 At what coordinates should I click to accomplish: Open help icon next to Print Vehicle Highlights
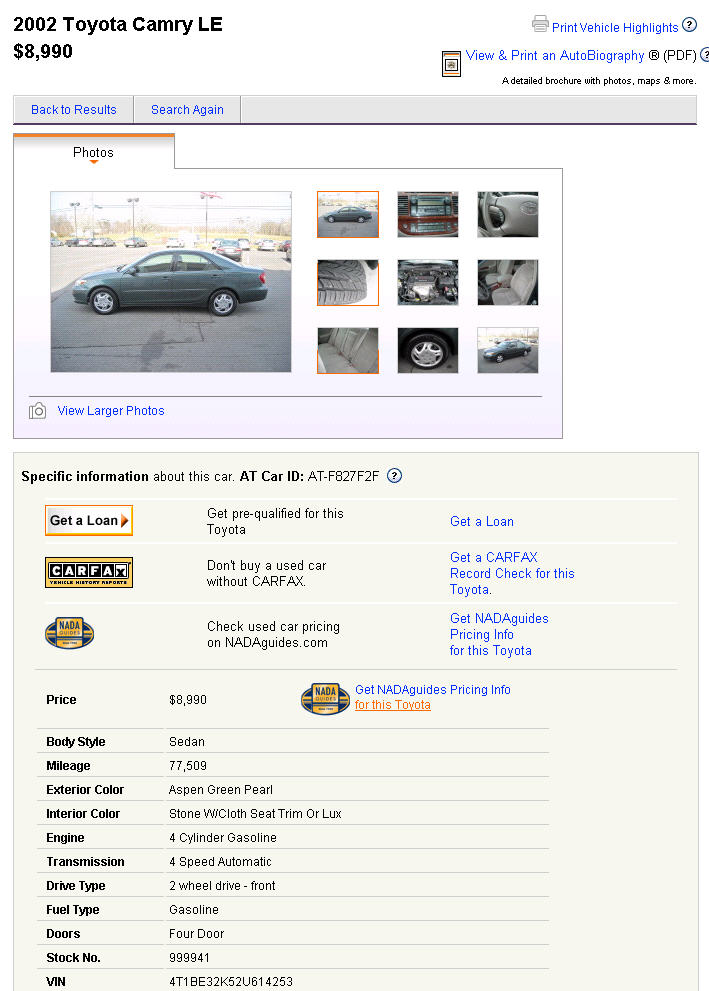689,25
